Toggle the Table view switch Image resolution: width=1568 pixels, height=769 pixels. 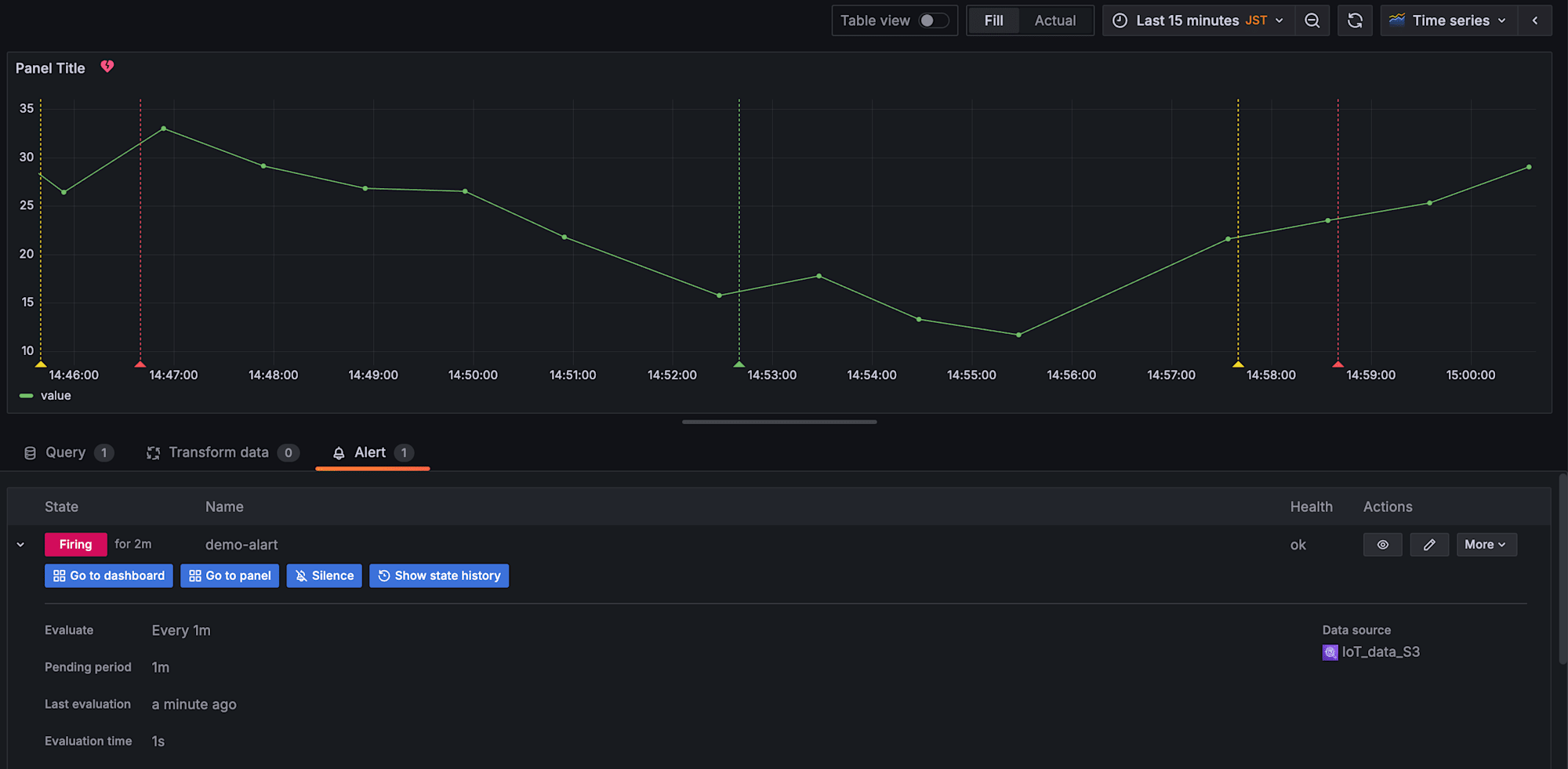(934, 20)
